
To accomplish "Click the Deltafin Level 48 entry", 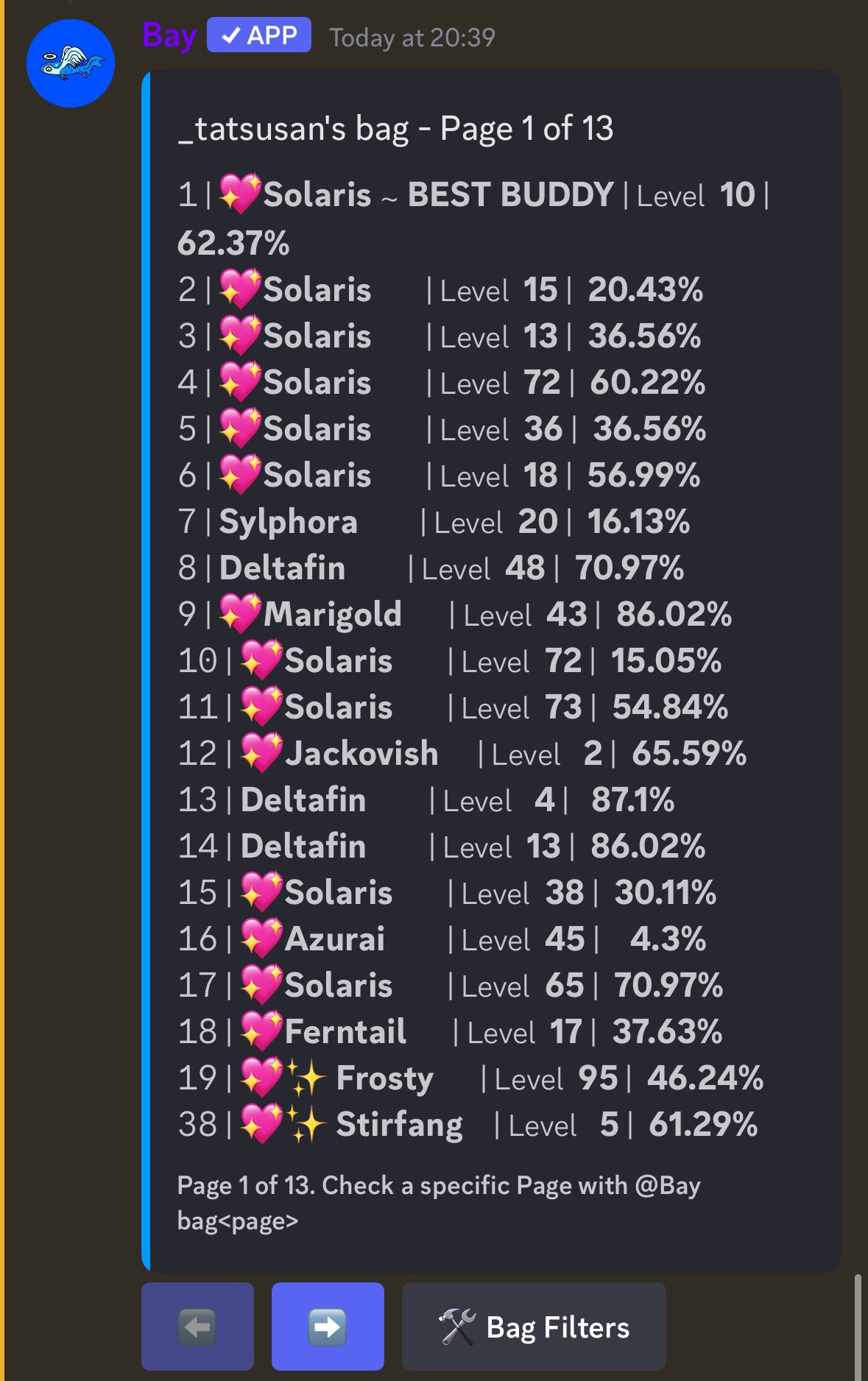I will pyautogui.click(x=282, y=568).
